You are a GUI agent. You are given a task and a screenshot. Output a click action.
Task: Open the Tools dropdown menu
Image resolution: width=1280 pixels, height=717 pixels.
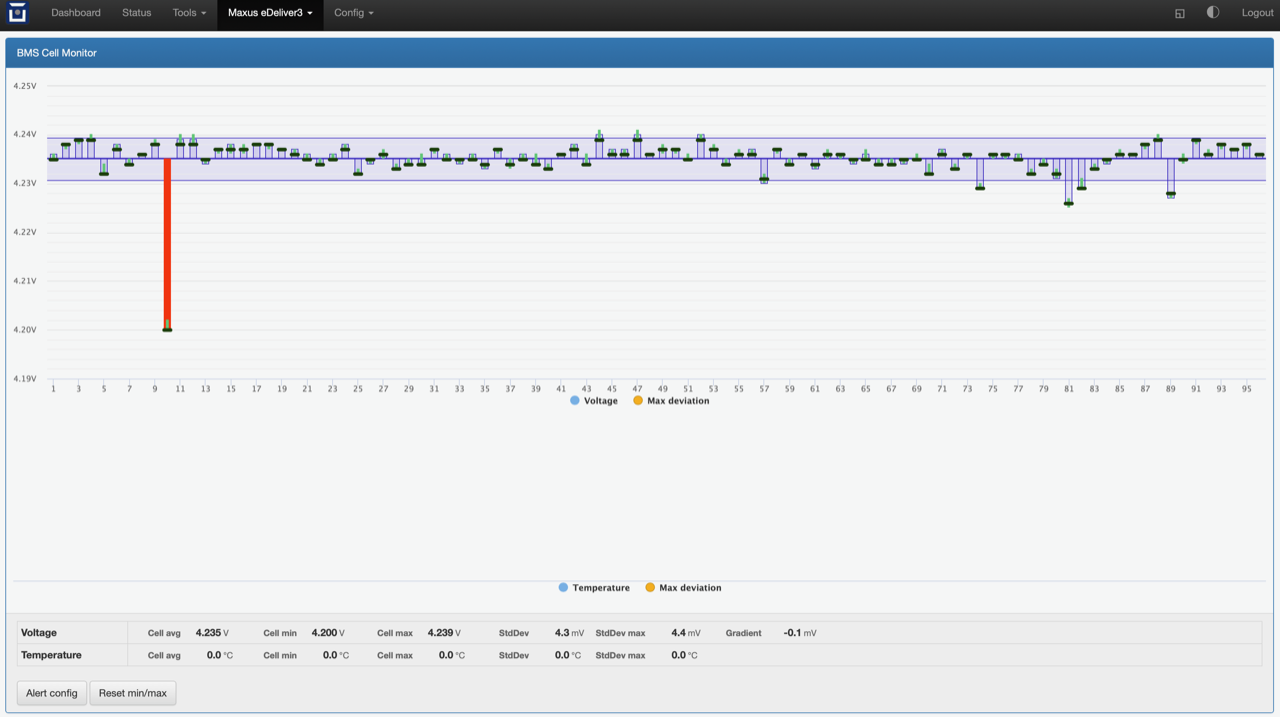189,13
